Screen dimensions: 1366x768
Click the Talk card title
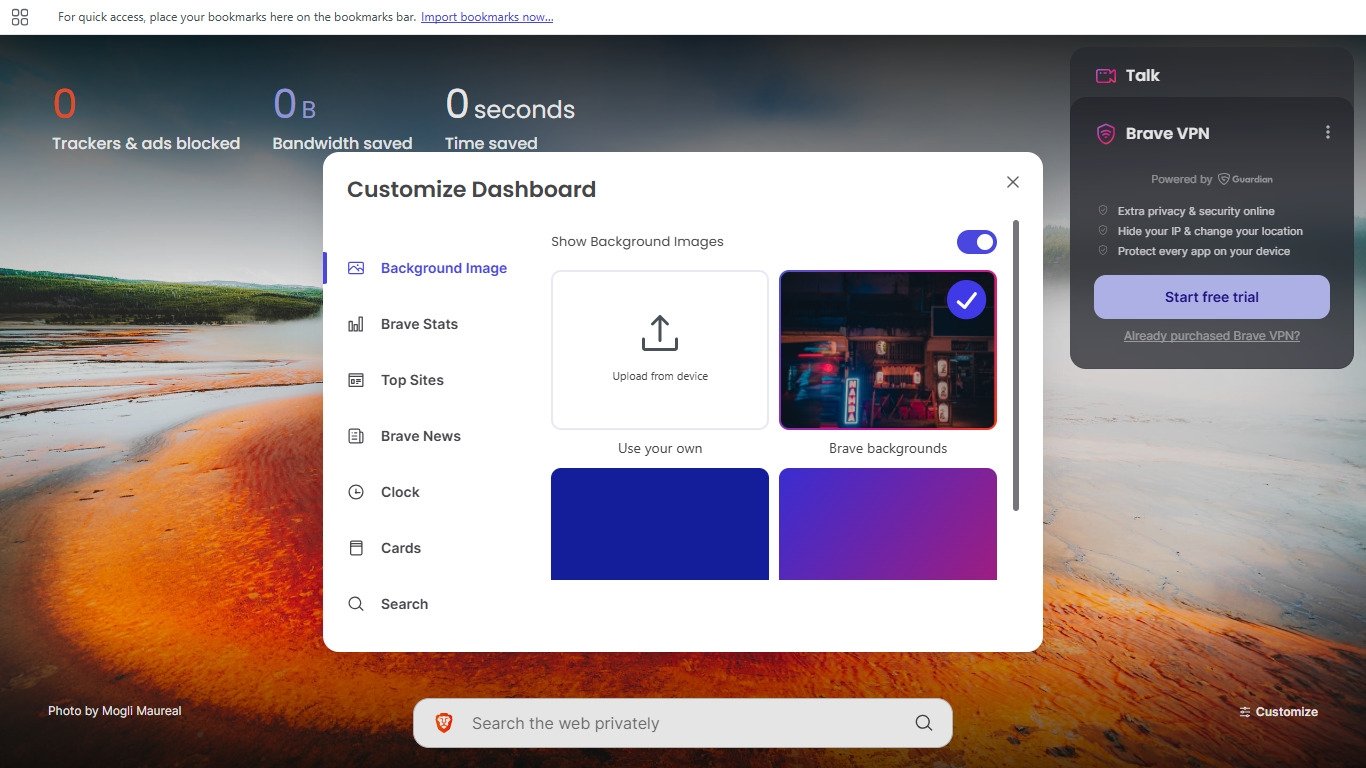1143,76
